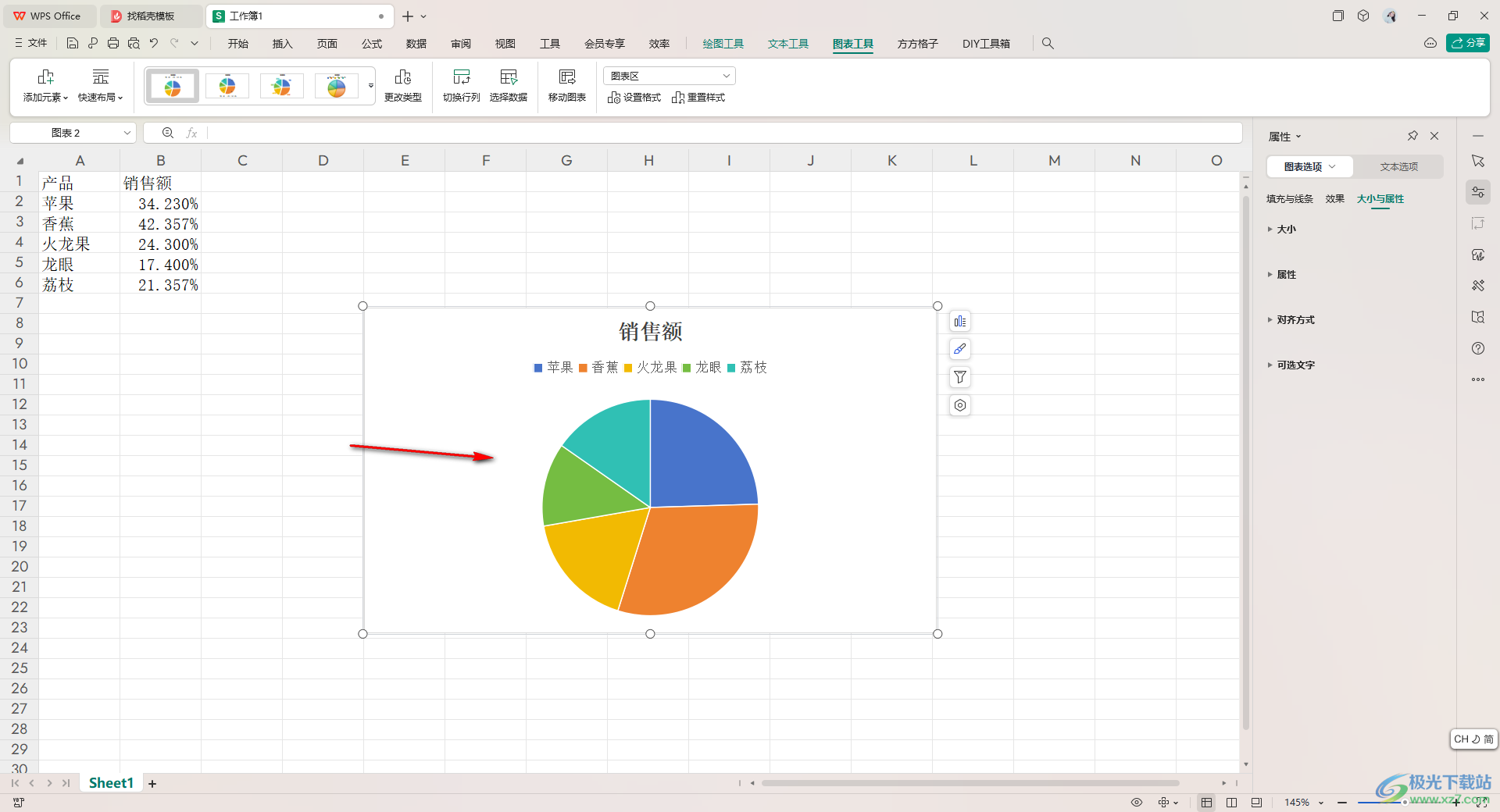The height and width of the screenshot is (812, 1500).
Task: Open a new tab with plus button
Action: (x=408, y=16)
